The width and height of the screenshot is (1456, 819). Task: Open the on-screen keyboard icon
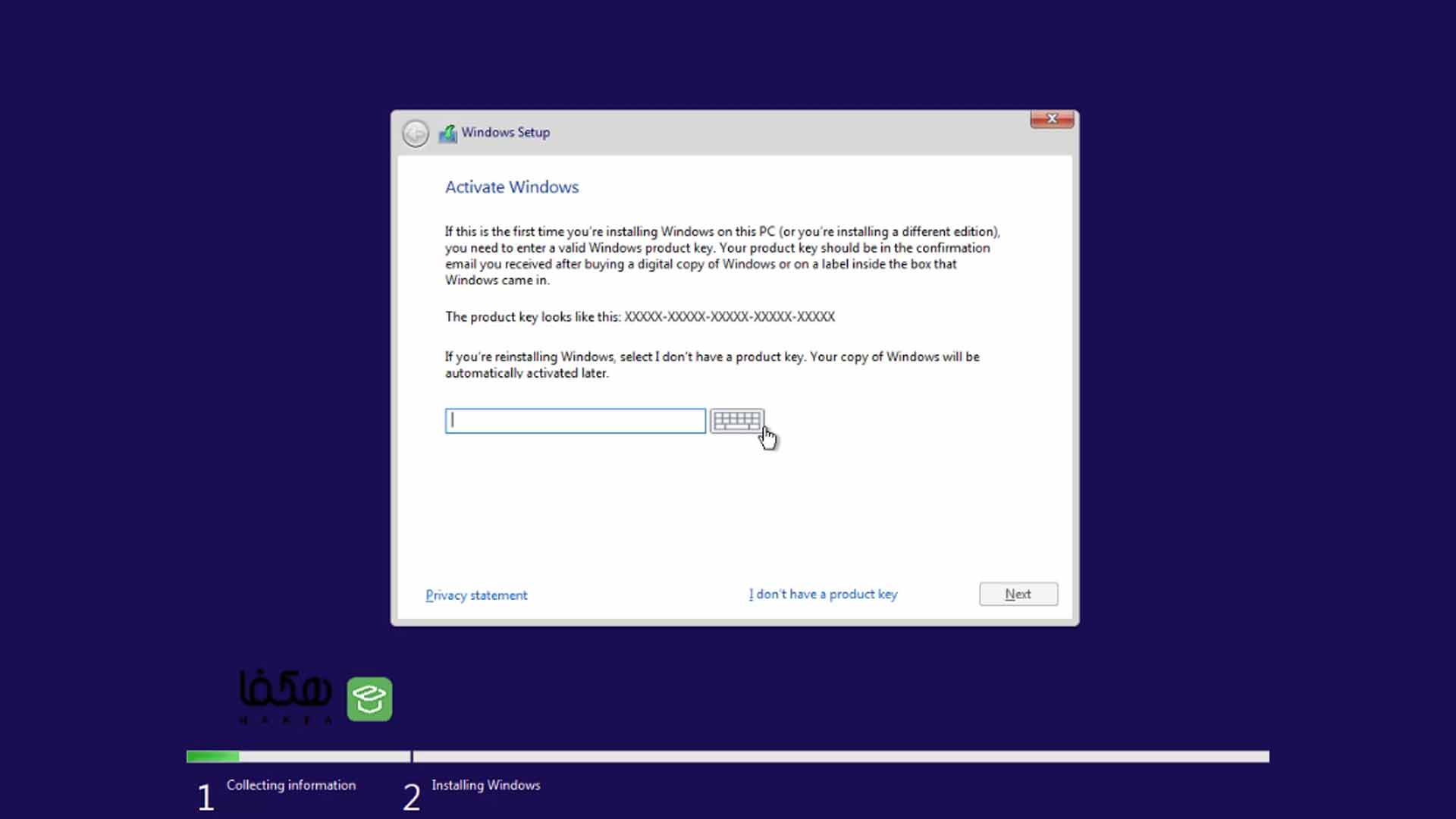[x=737, y=421]
